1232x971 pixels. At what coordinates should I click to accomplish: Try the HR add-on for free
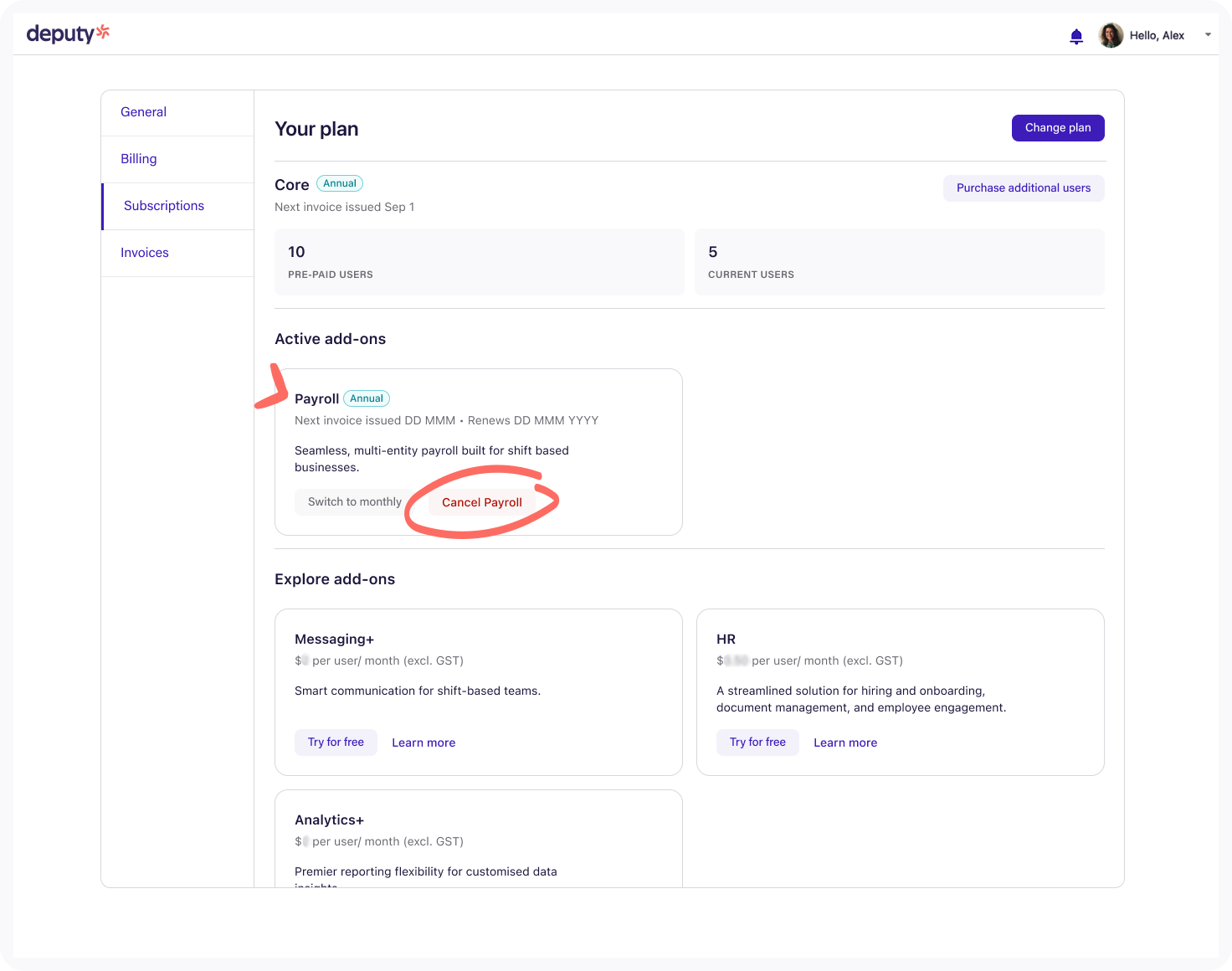pos(757,742)
